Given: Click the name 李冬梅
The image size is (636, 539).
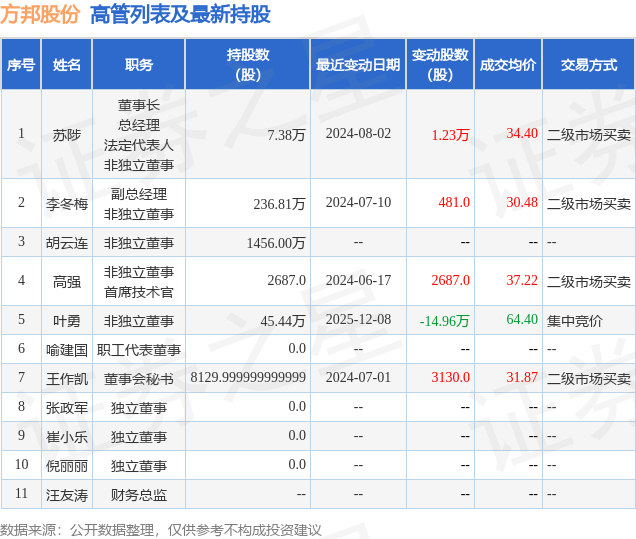Looking at the screenshot, I should [x=67, y=204].
